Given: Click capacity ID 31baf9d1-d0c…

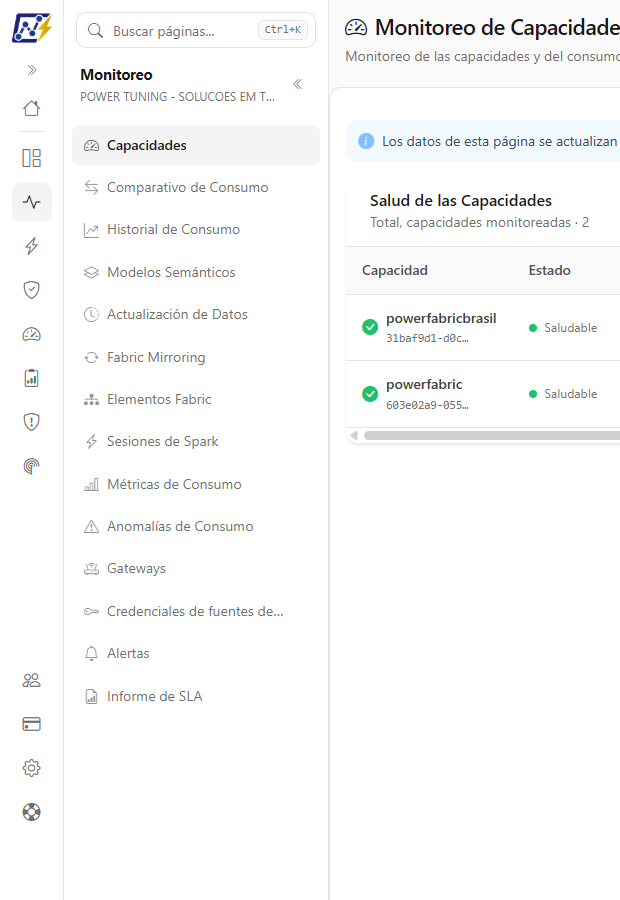Looking at the screenshot, I should tap(427, 338).
